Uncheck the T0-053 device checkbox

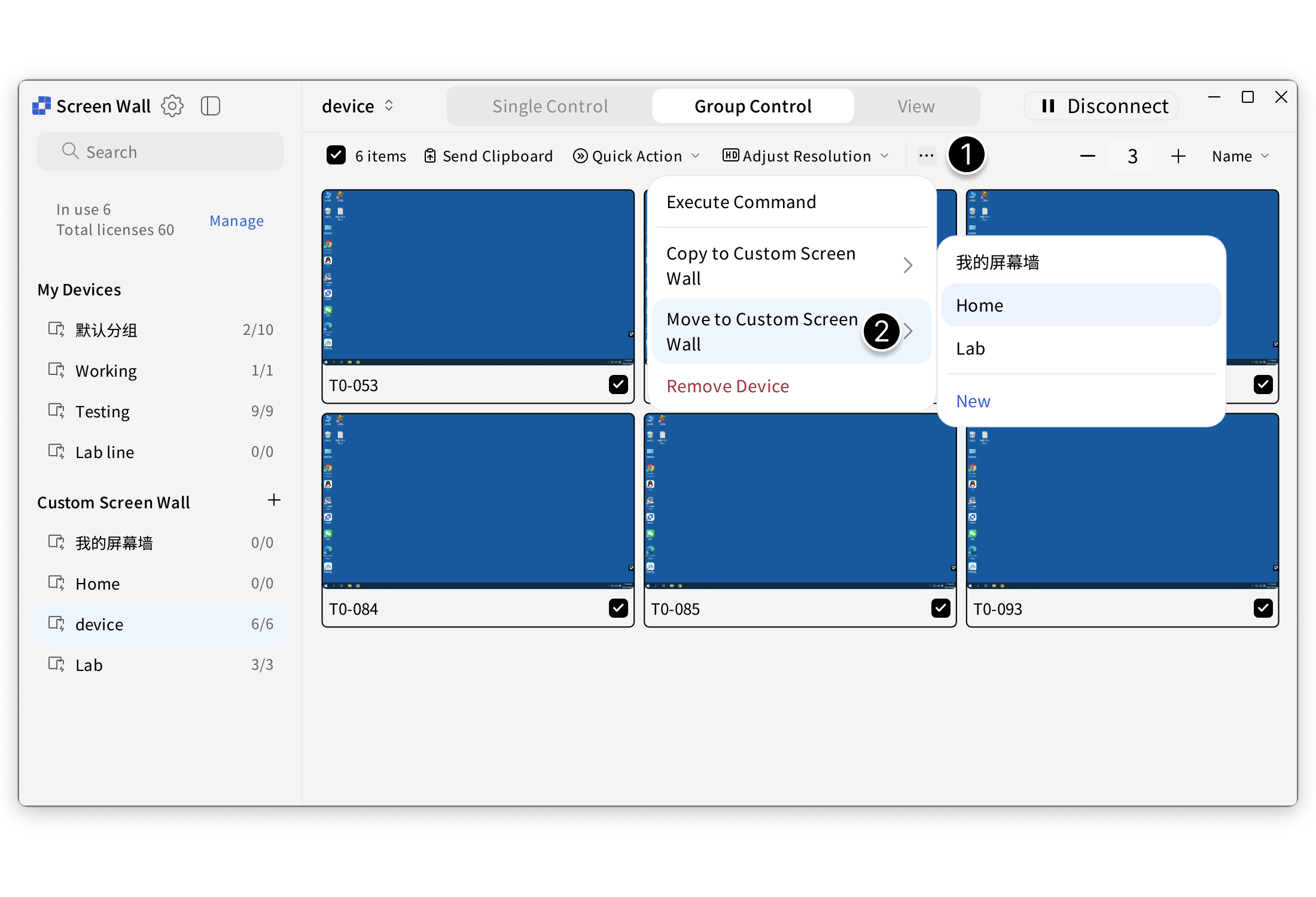(619, 385)
